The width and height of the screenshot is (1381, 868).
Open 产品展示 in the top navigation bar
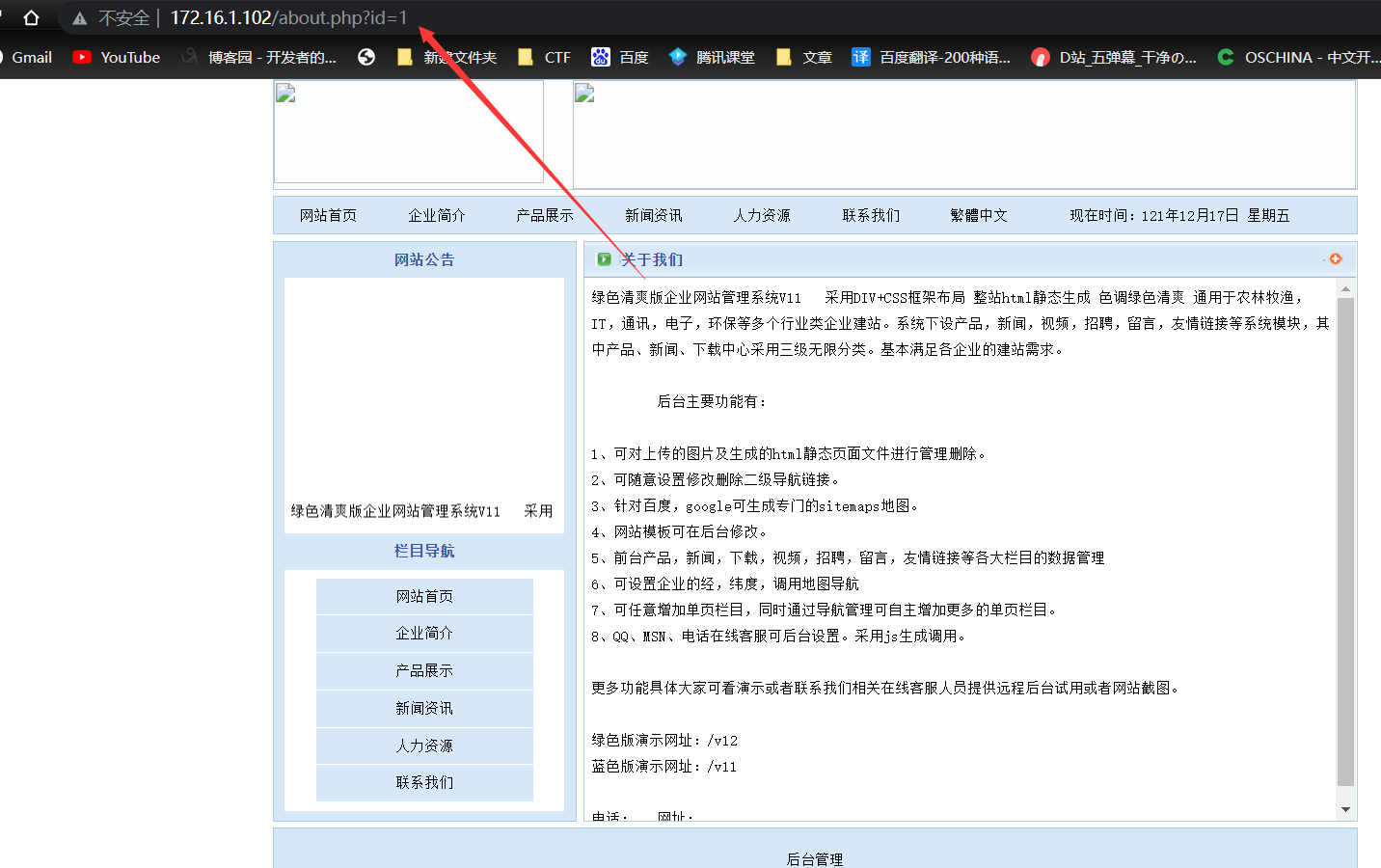pos(545,215)
